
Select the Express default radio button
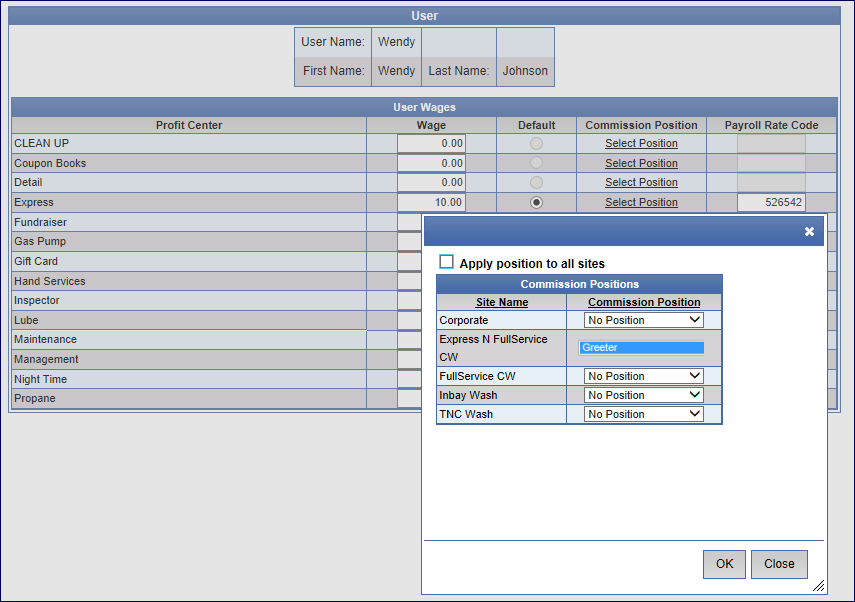point(536,202)
